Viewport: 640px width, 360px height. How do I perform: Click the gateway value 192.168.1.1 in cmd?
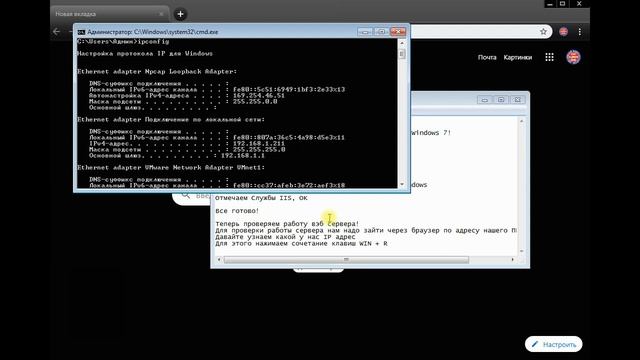click(242, 156)
